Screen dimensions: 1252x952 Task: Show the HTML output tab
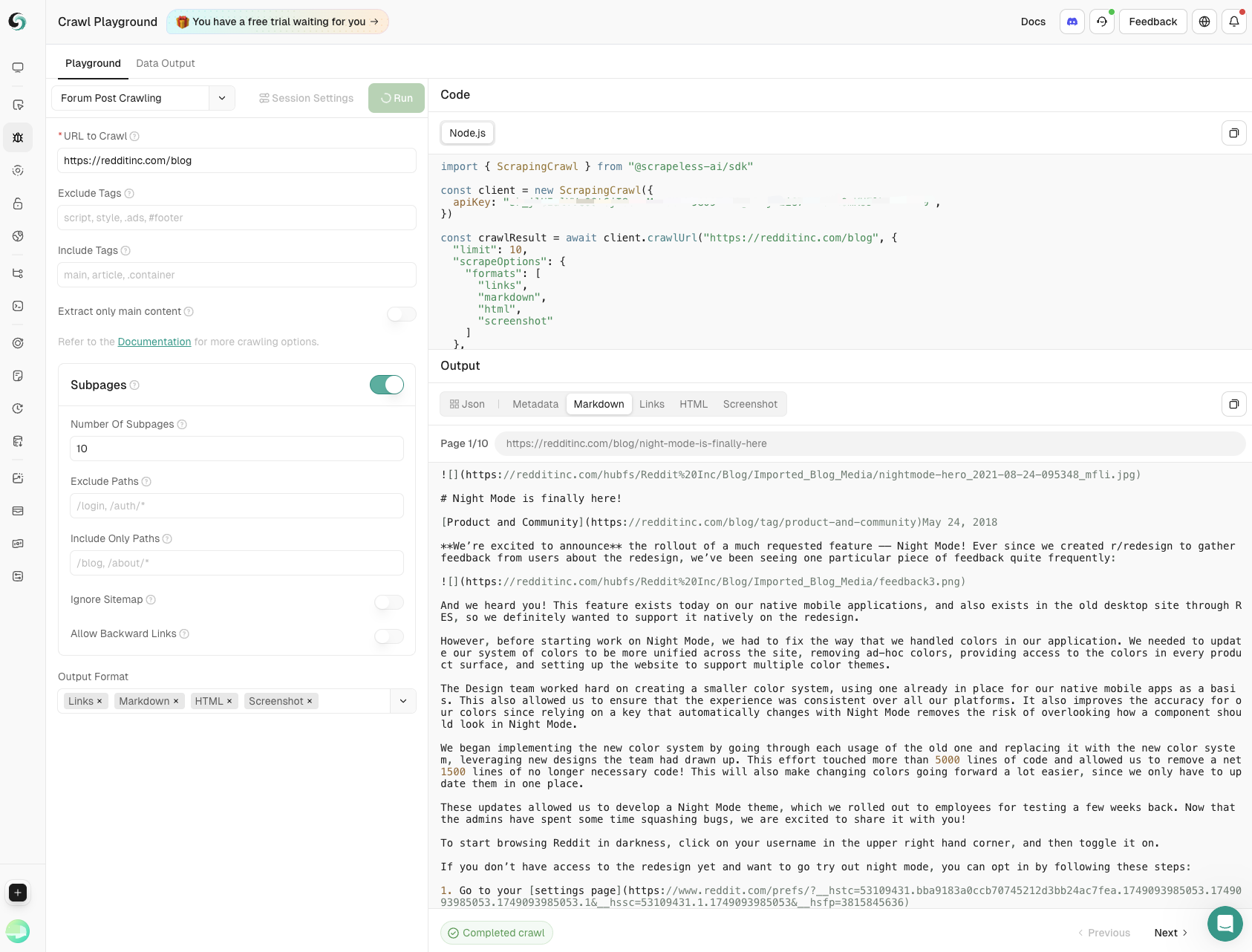coord(694,404)
